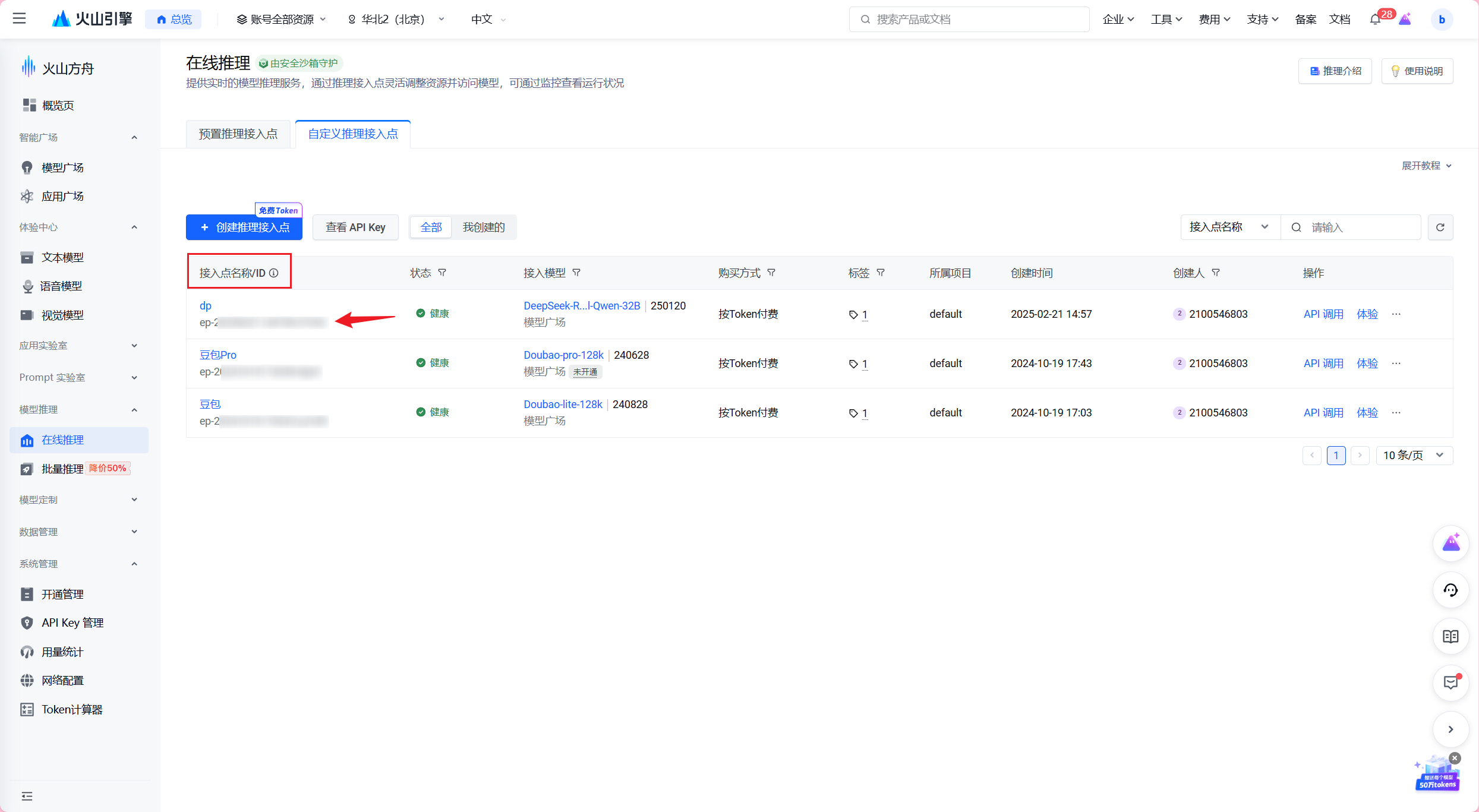Image resolution: width=1479 pixels, height=812 pixels.
Task: Open the user avatar 'b' menu
Action: [x=1442, y=19]
